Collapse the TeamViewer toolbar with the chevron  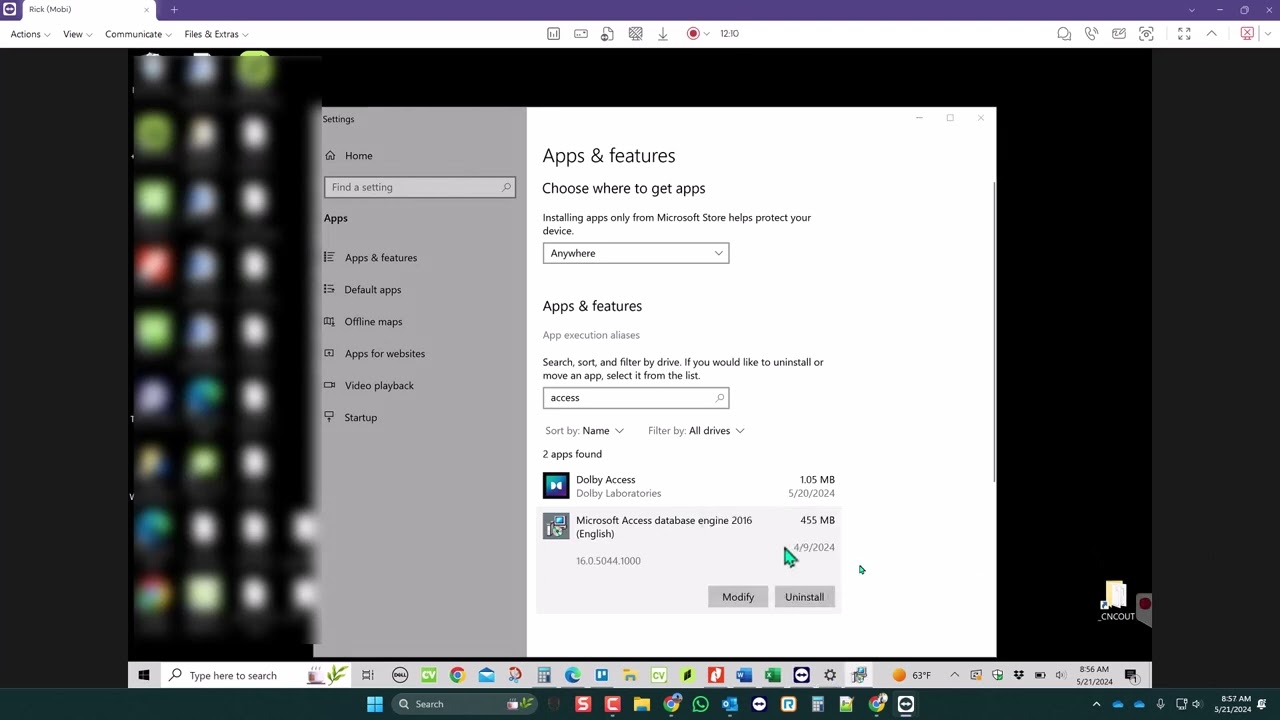coord(1211,34)
